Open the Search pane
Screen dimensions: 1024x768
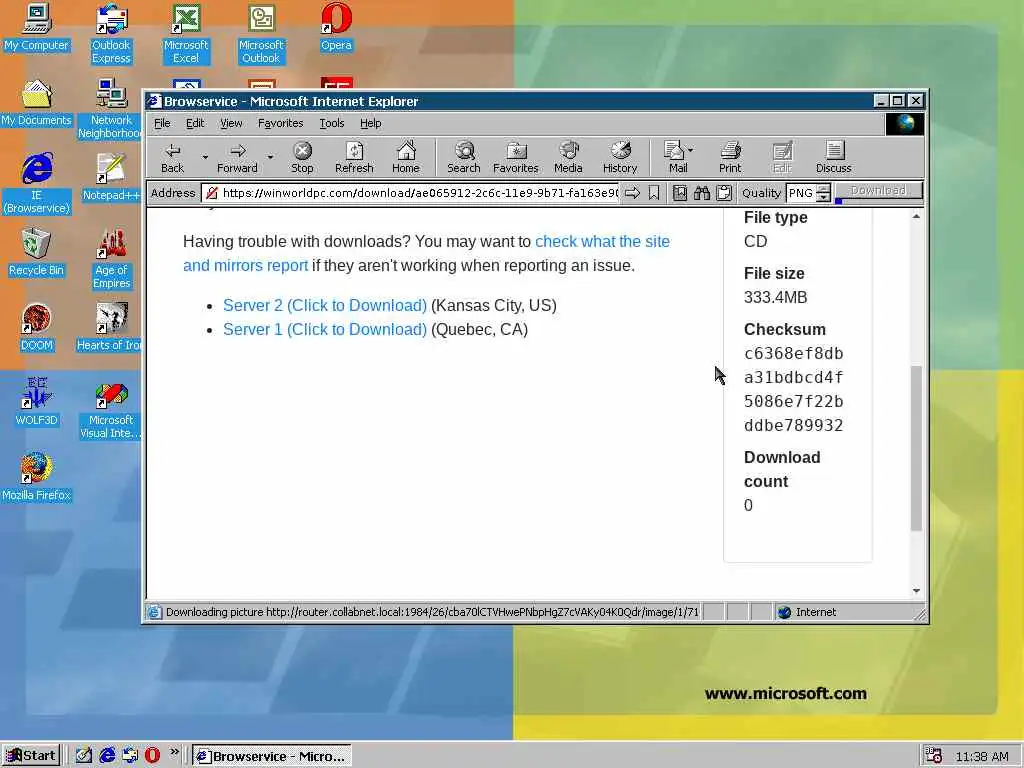click(464, 158)
